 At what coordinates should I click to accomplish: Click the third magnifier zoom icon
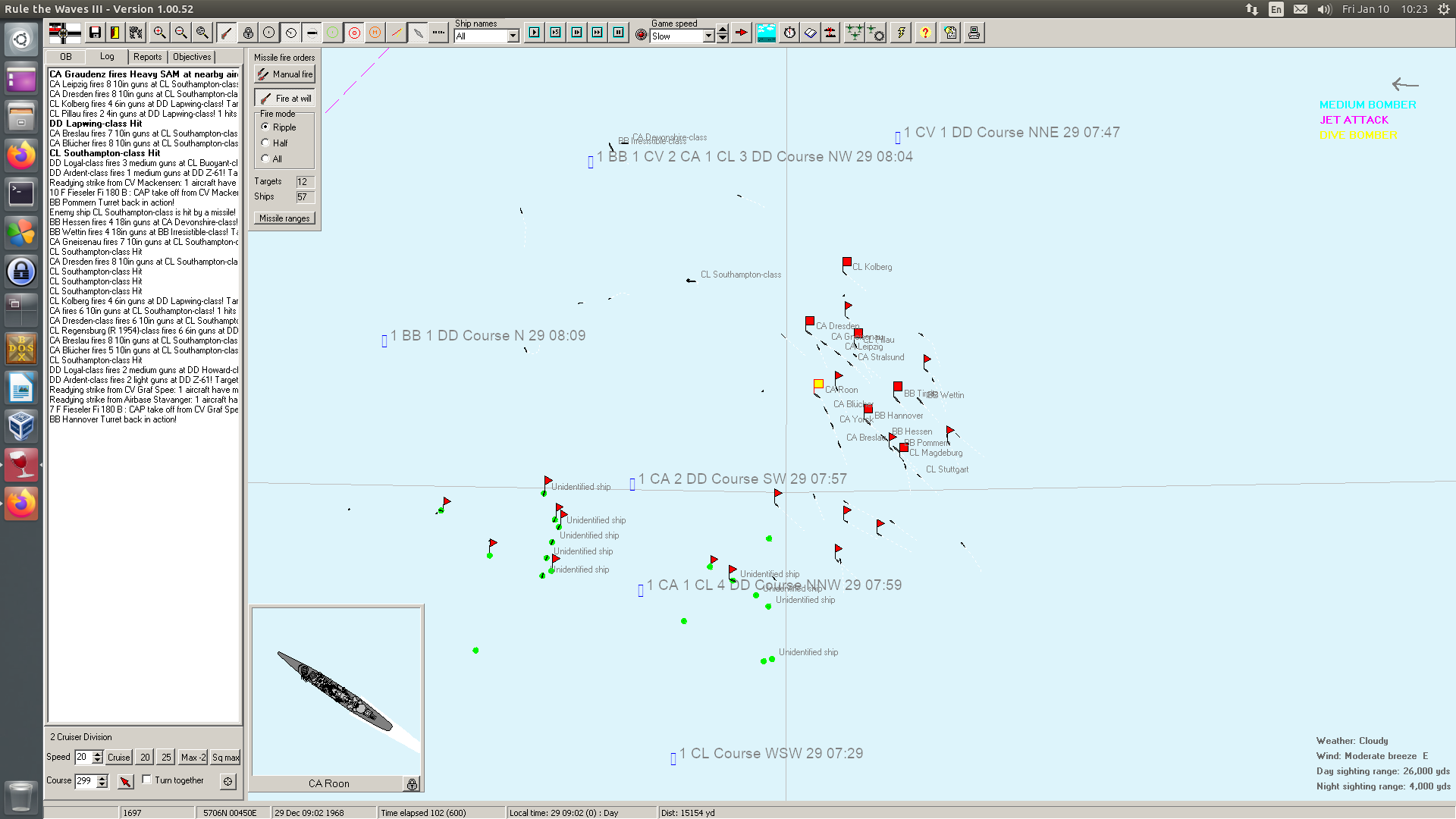[202, 33]
